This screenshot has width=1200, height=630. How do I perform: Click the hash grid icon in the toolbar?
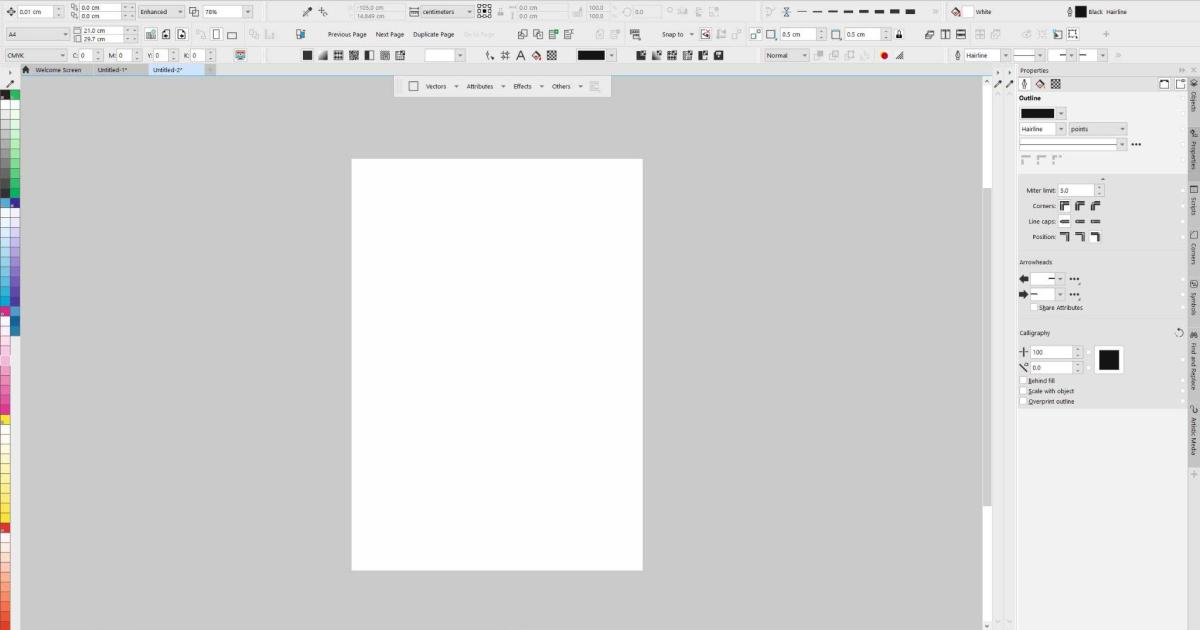(506, 56)
